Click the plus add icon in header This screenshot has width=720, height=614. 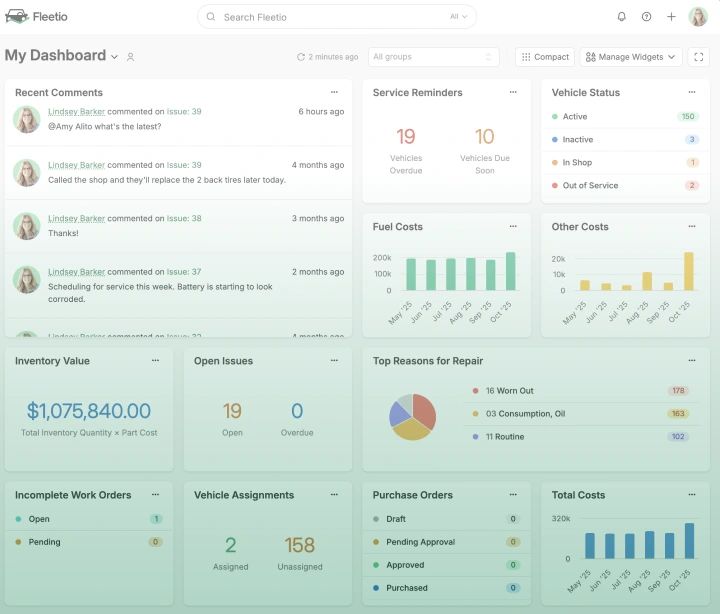pos(671,17)
